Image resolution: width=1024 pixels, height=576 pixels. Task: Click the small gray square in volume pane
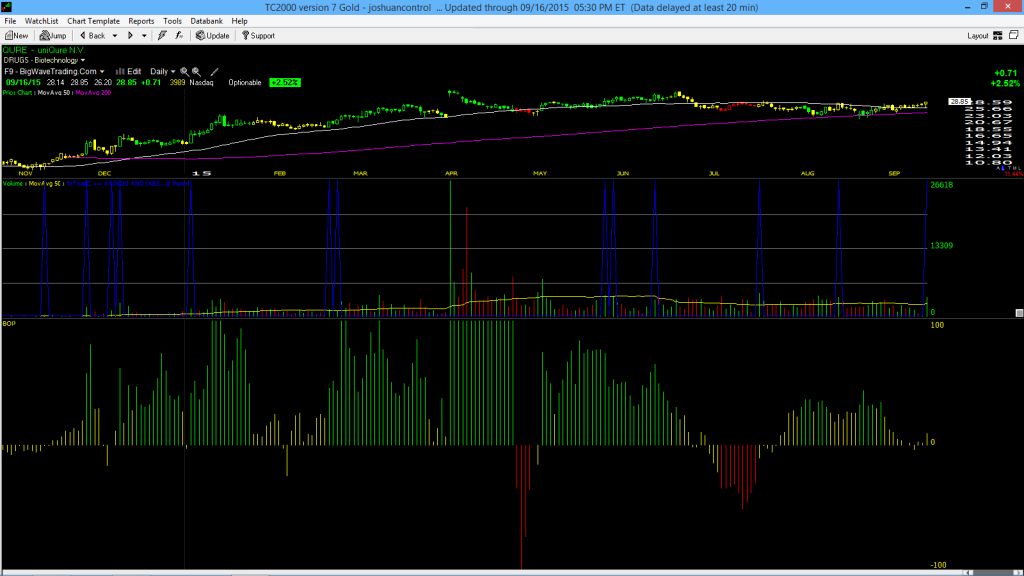point(1019,313)
